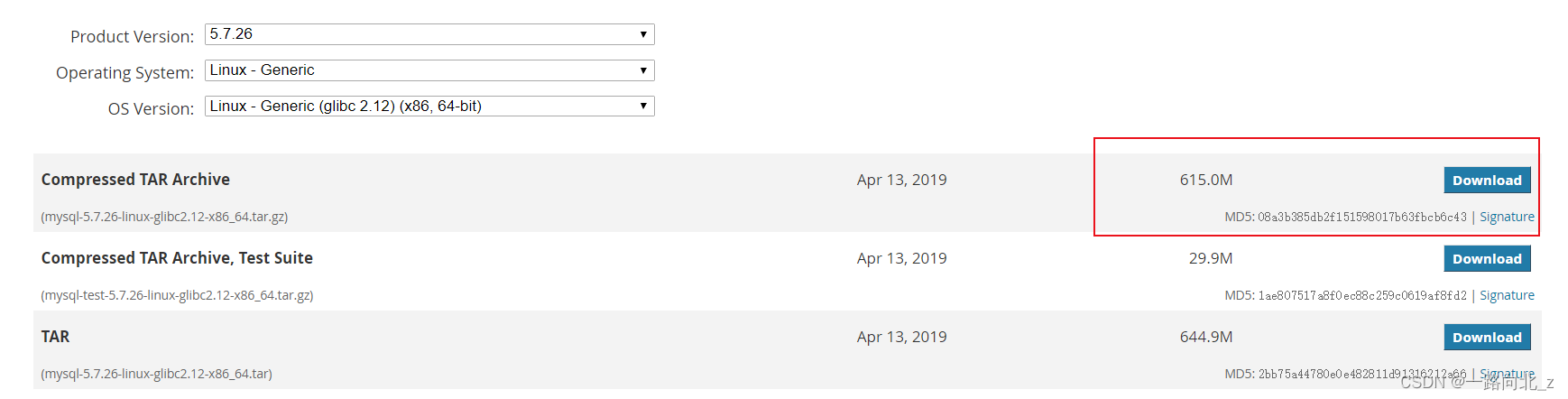
Task: Click the "OS Version:" label
Action: coord(151,108)
